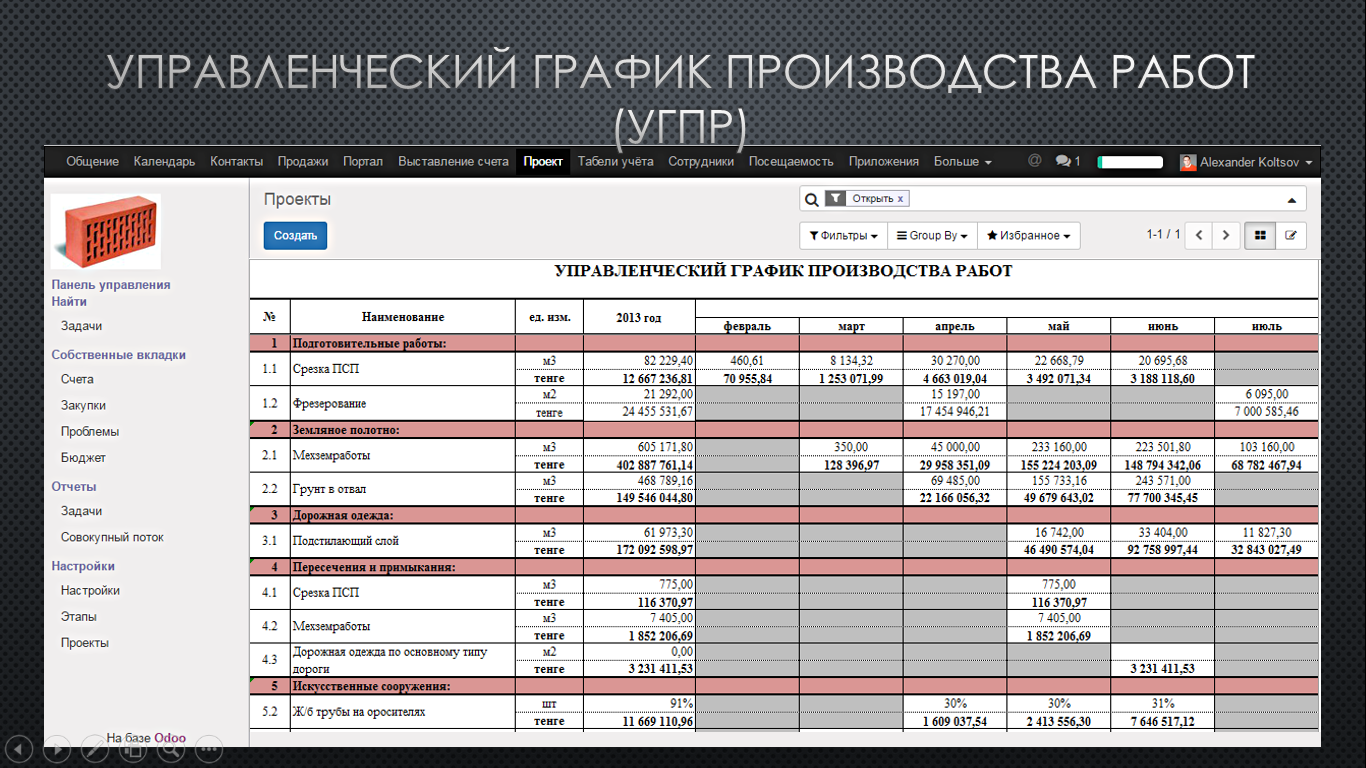Click next page arrow beside 1-1/1 pager
This screenshot has height=768, width=1366.
[1226, 235]
